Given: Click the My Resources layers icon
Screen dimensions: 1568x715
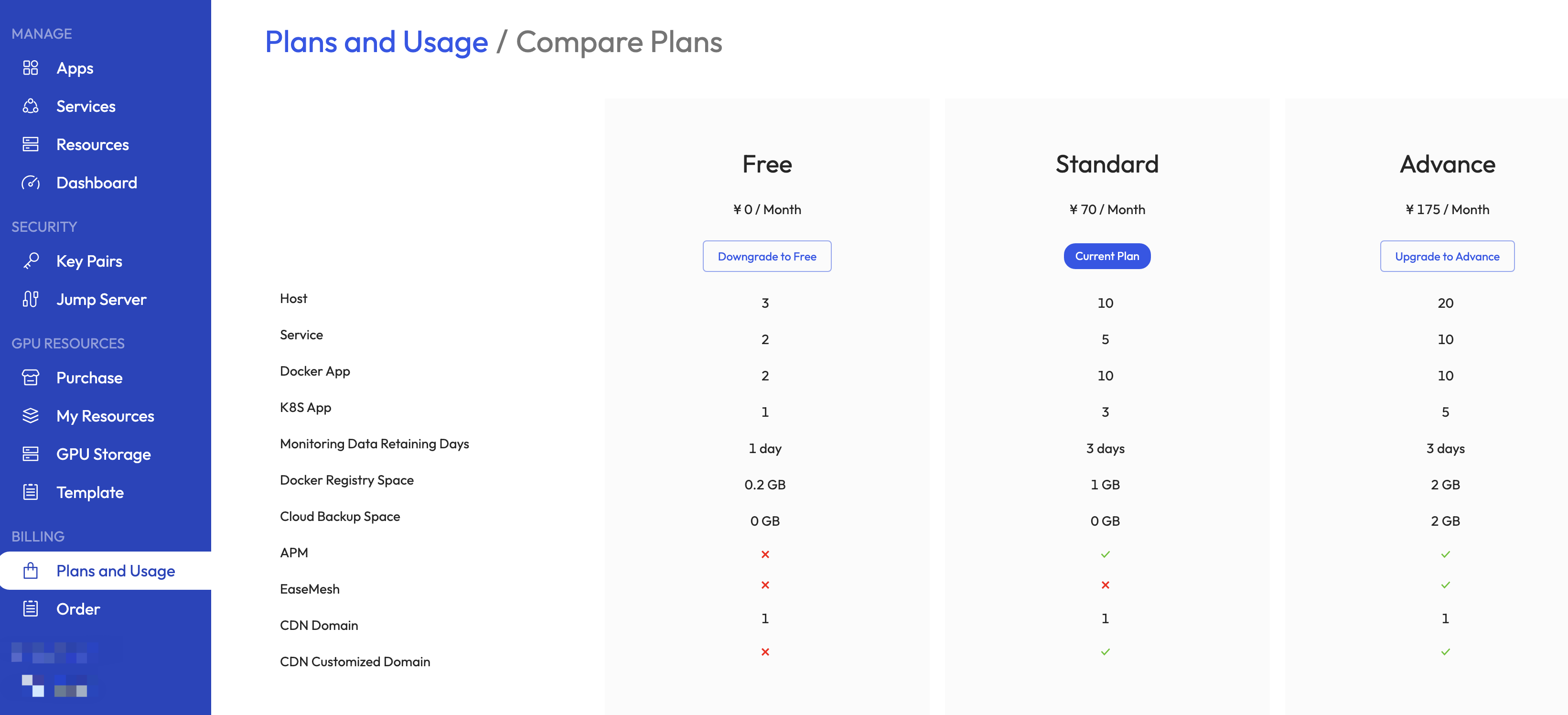Looking at the screenshot, I should point(31,416).
